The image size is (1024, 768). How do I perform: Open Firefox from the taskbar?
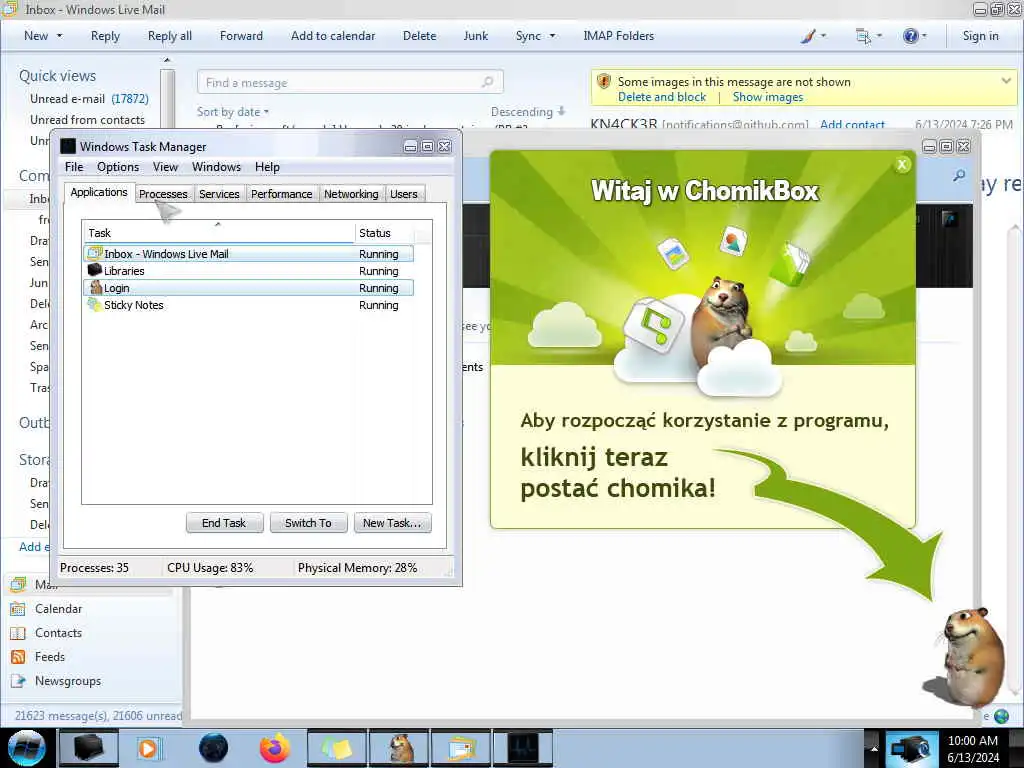[x=275, y=748]
